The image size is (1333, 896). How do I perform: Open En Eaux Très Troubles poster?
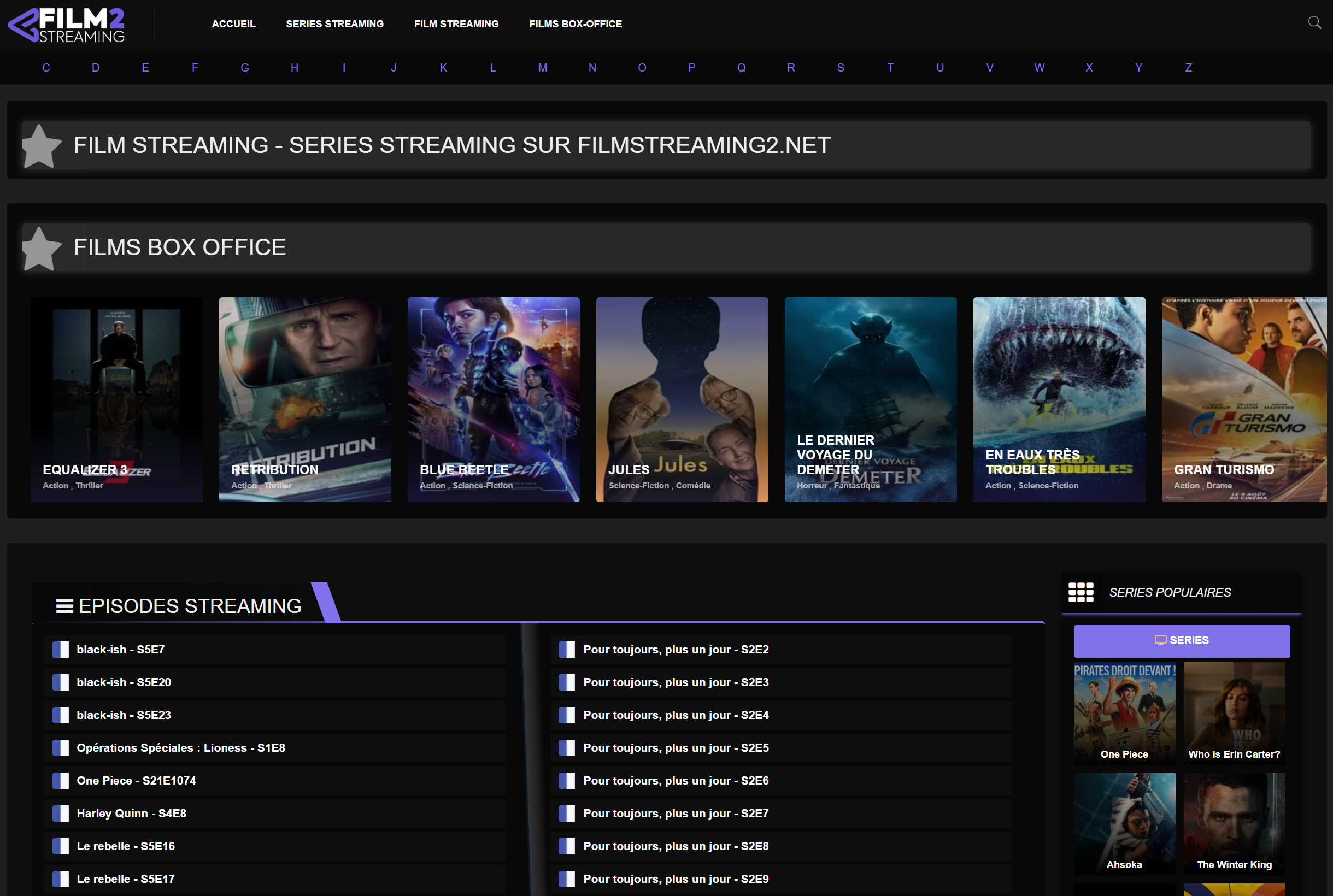(1059, 399)
